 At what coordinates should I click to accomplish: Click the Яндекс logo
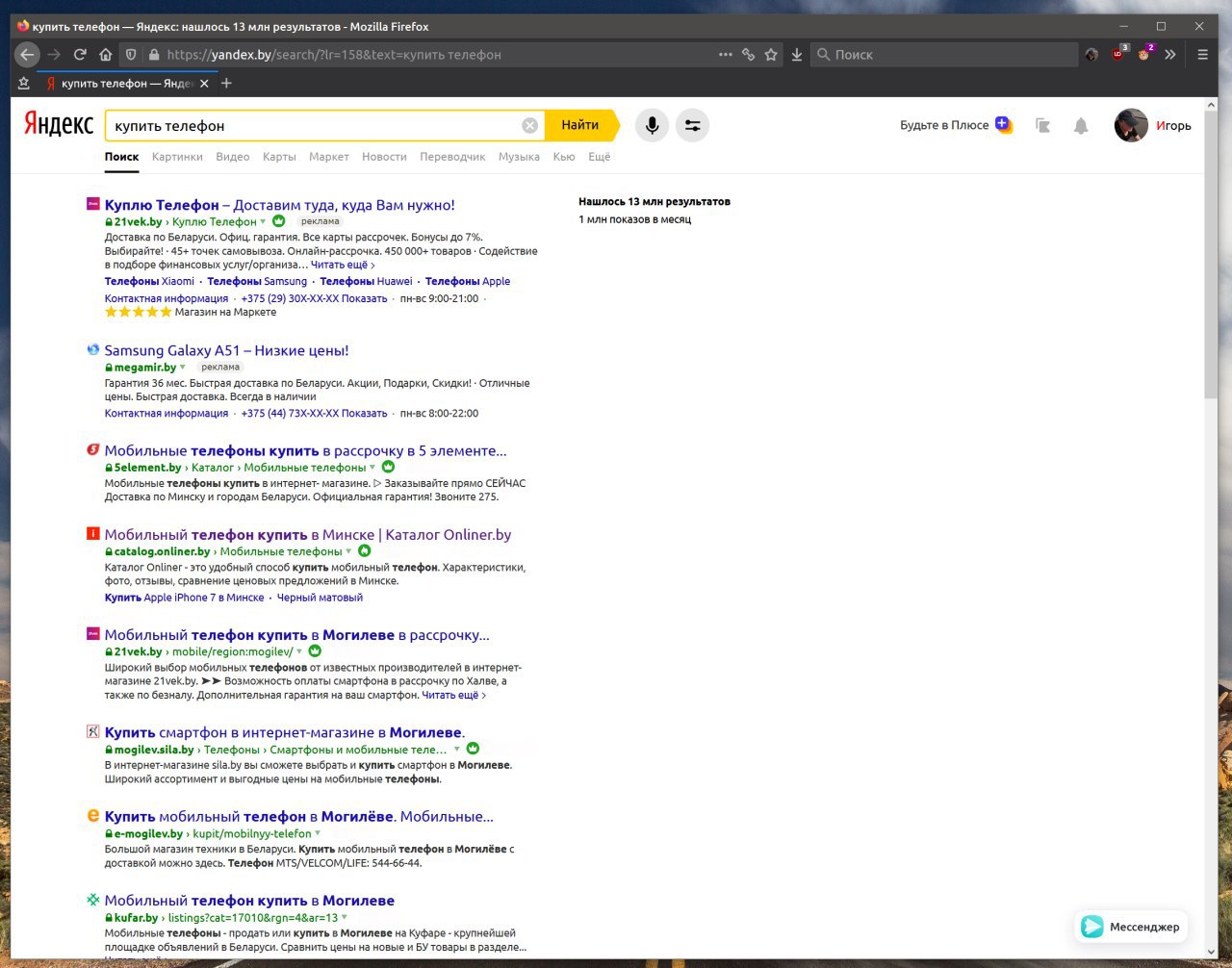tap(59, 124)
